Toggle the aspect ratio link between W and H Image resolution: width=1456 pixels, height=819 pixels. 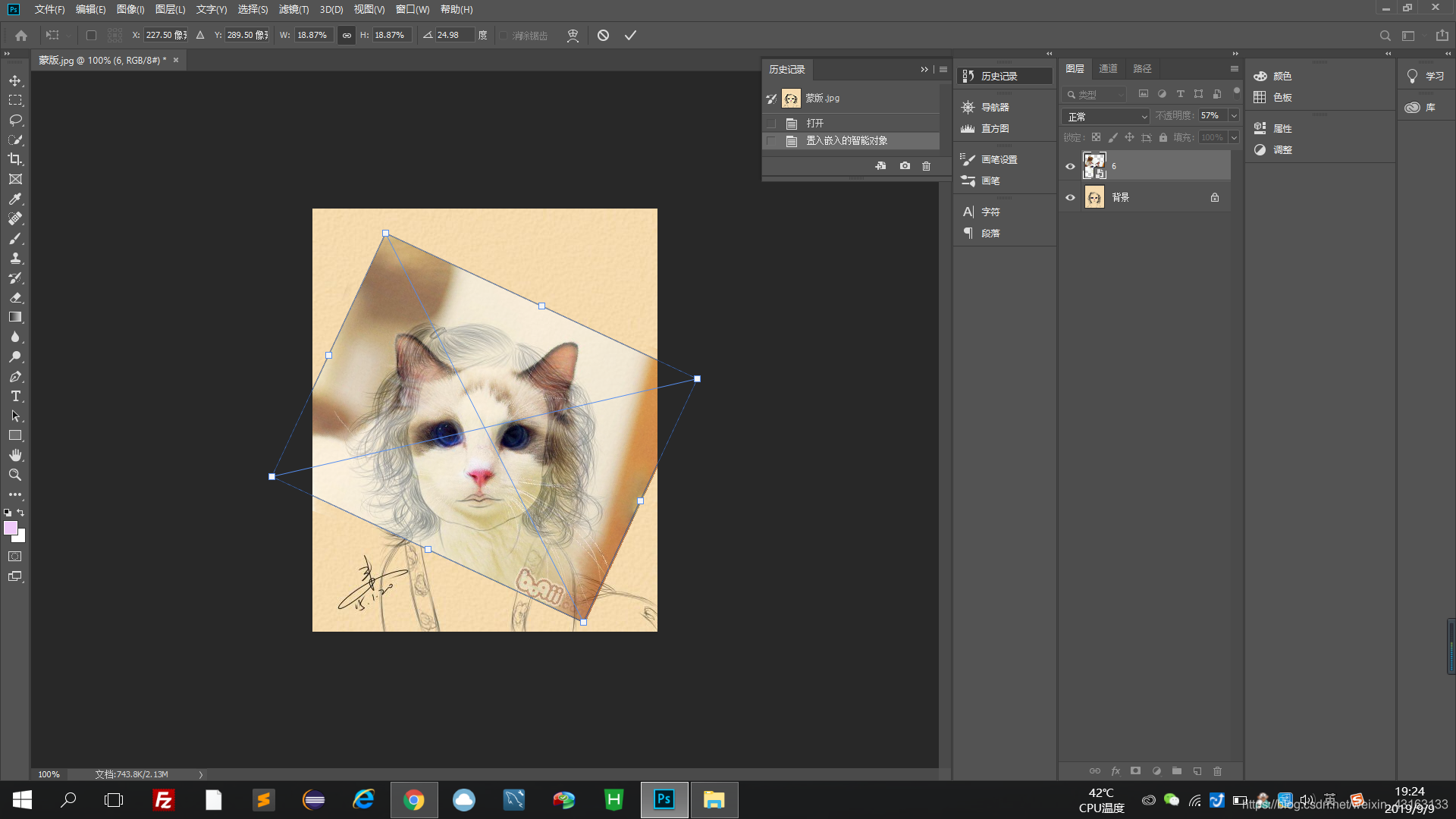pyautogui.click(x=347, y=36)
